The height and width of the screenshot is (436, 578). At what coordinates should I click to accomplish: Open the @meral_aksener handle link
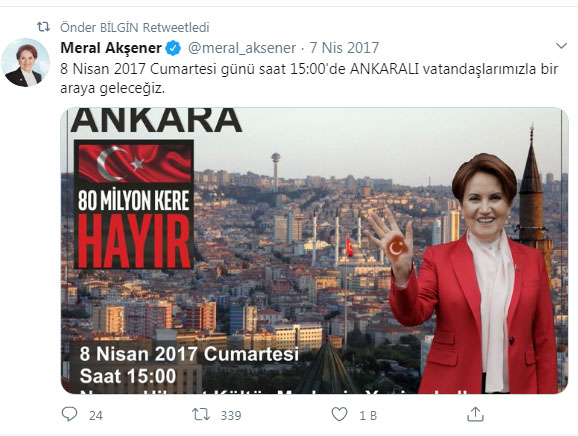coord(242,48)
